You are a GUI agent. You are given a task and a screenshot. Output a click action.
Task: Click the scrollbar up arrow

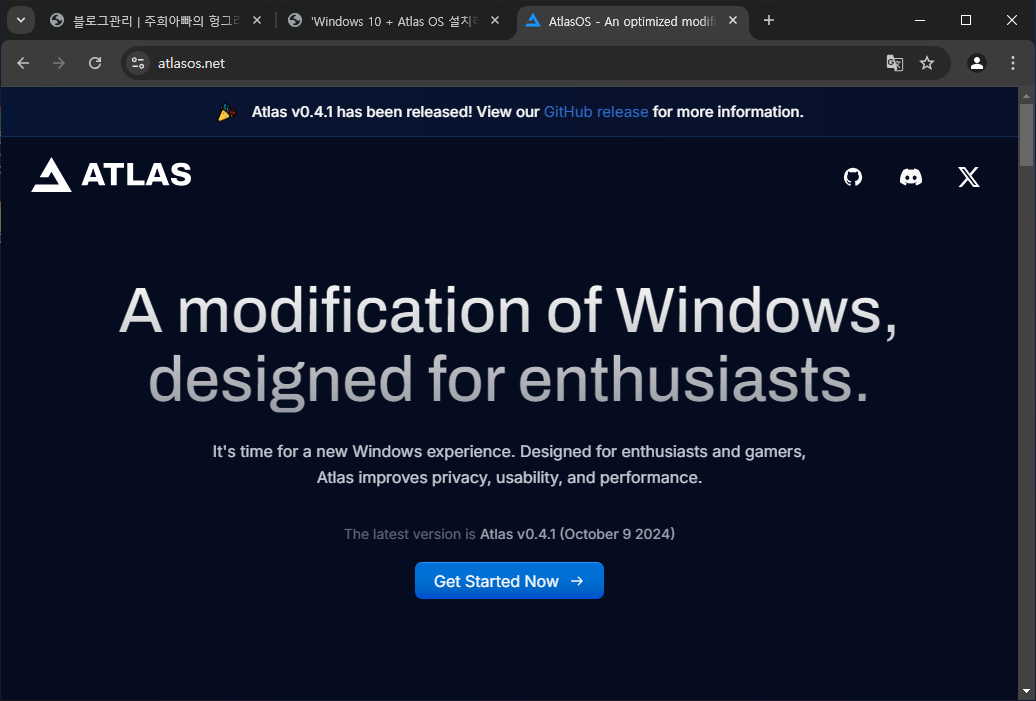[x=1026, y=96]
